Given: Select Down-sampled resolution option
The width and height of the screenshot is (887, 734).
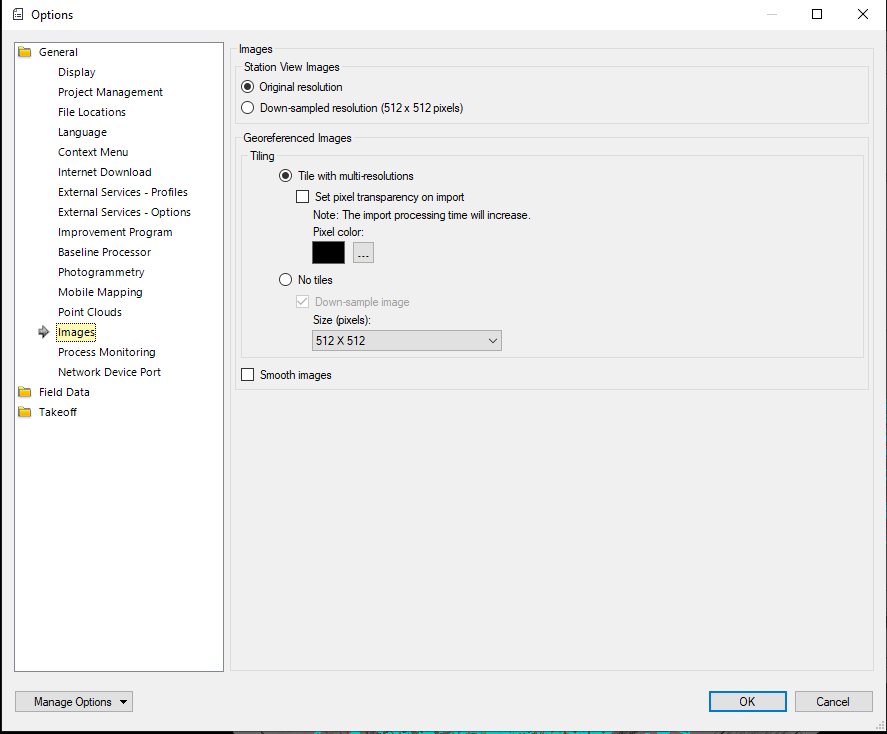Looking at the screenshot, I should [x=248, y=108].
